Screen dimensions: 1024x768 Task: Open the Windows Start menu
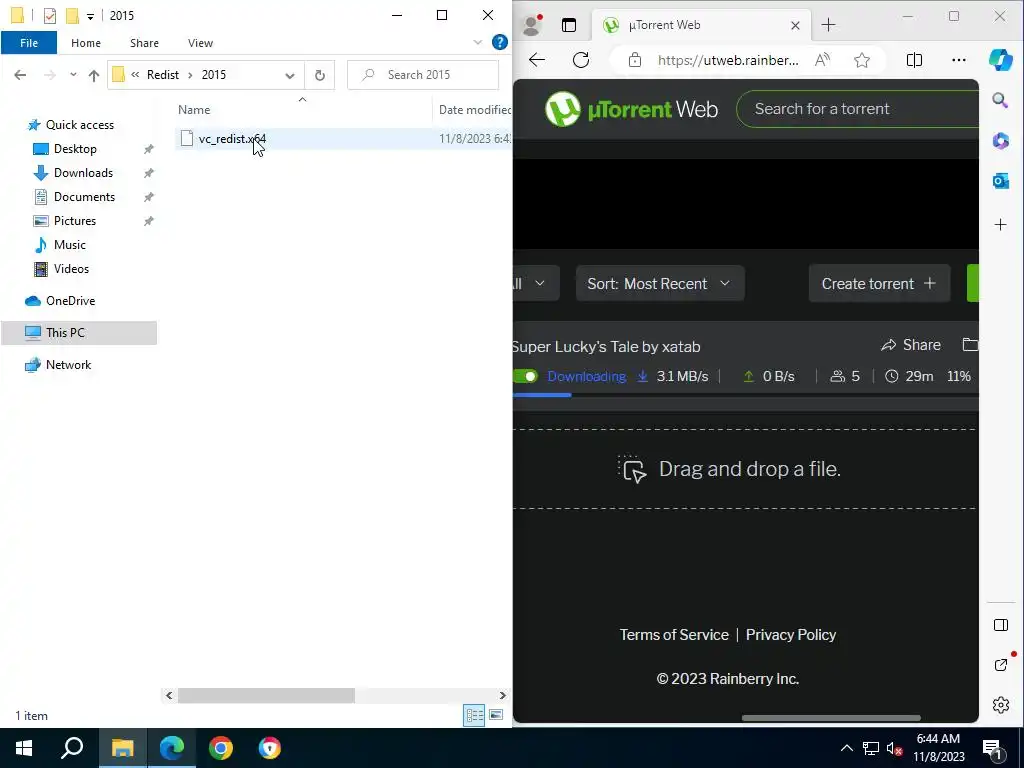tap(24, 748)
